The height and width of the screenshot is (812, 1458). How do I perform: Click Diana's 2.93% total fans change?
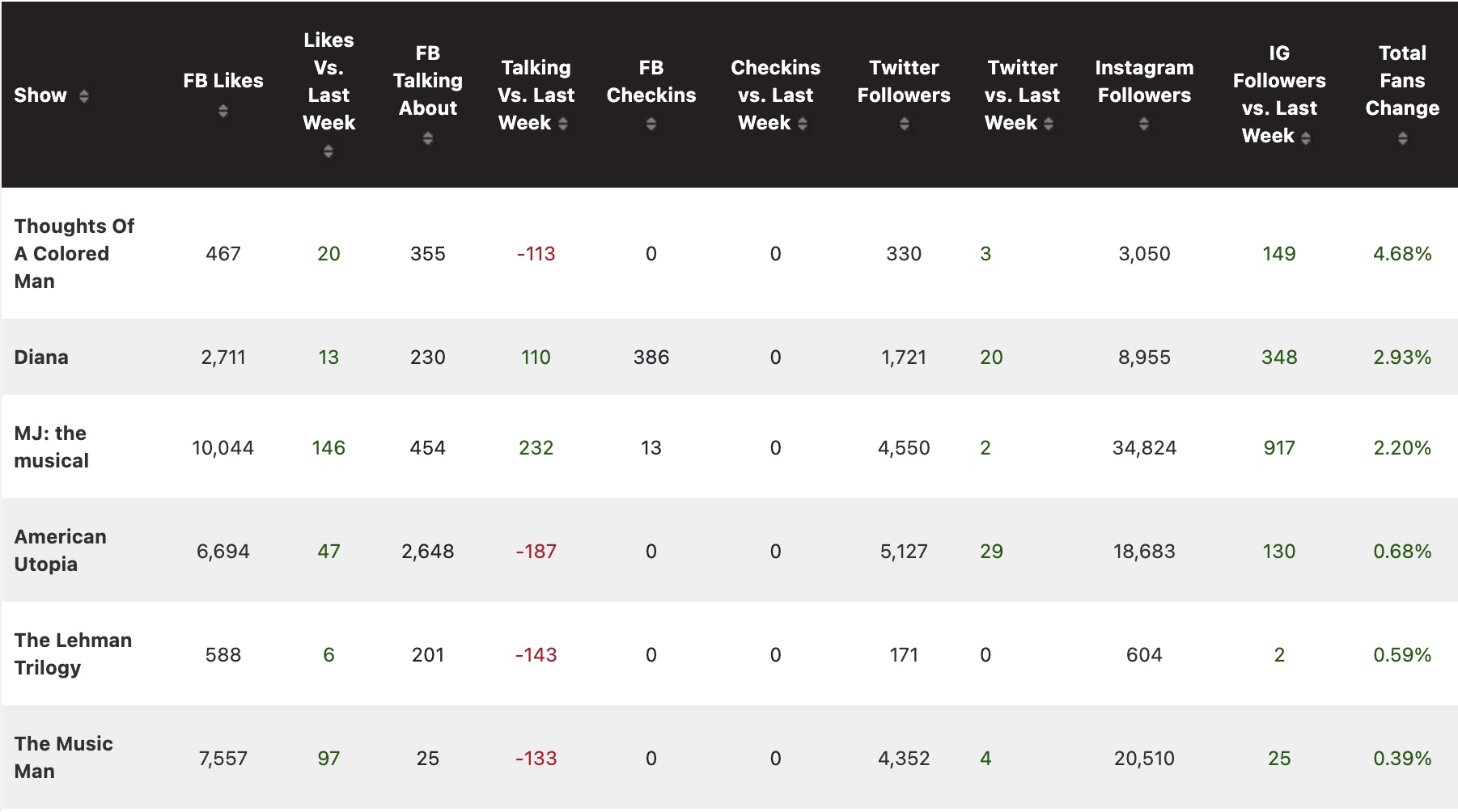pyautogui.click(x=1402, y=357)
